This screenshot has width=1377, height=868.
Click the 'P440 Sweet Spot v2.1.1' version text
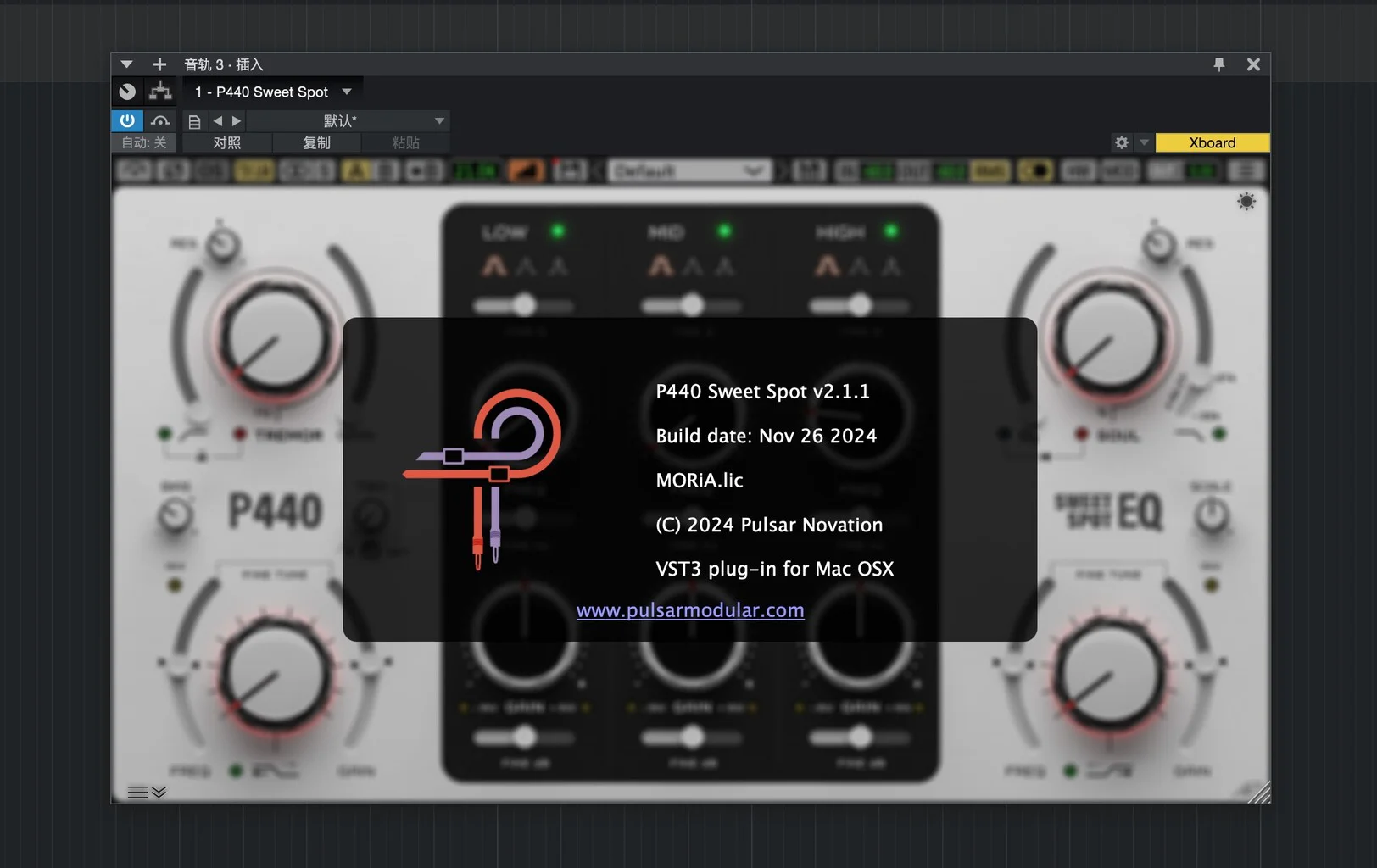(x=762, y=392)
